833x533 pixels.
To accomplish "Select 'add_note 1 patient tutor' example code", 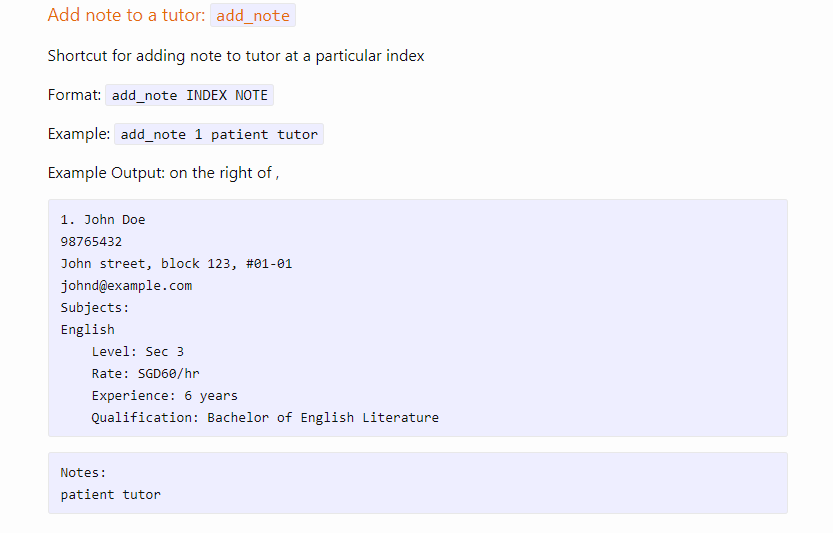I will 219,134.
